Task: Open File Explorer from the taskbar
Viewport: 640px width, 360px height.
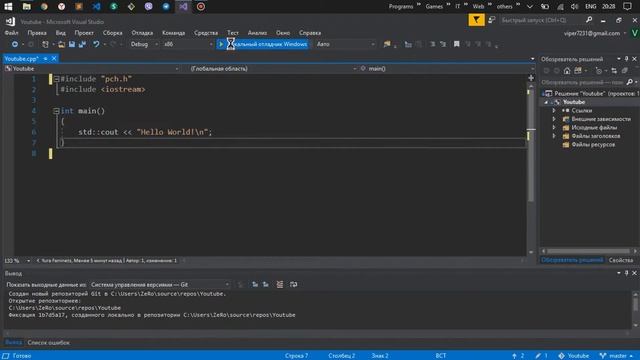Action: click(x=27, y=7)
